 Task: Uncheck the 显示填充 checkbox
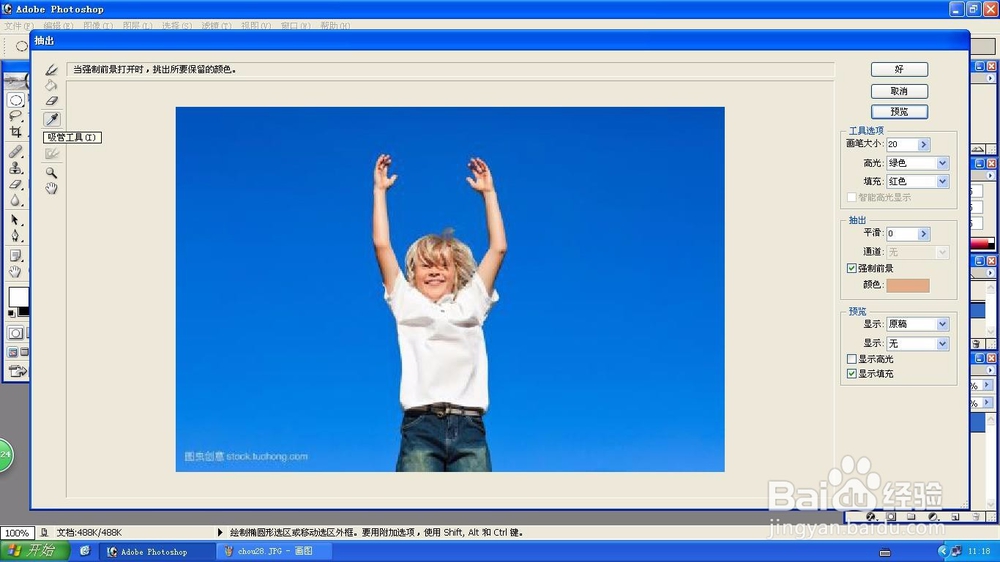(x=851, y=374)
